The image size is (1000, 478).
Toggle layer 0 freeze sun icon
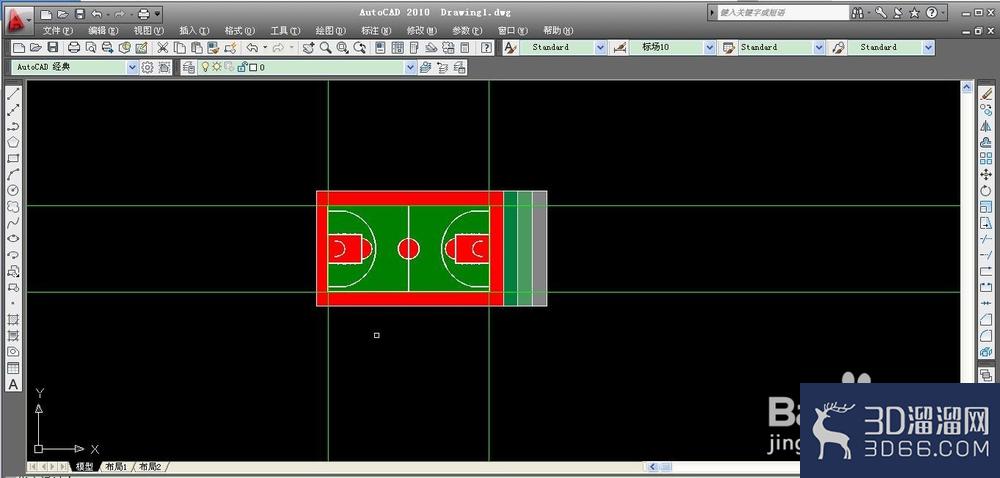click(x=216, y=67)
